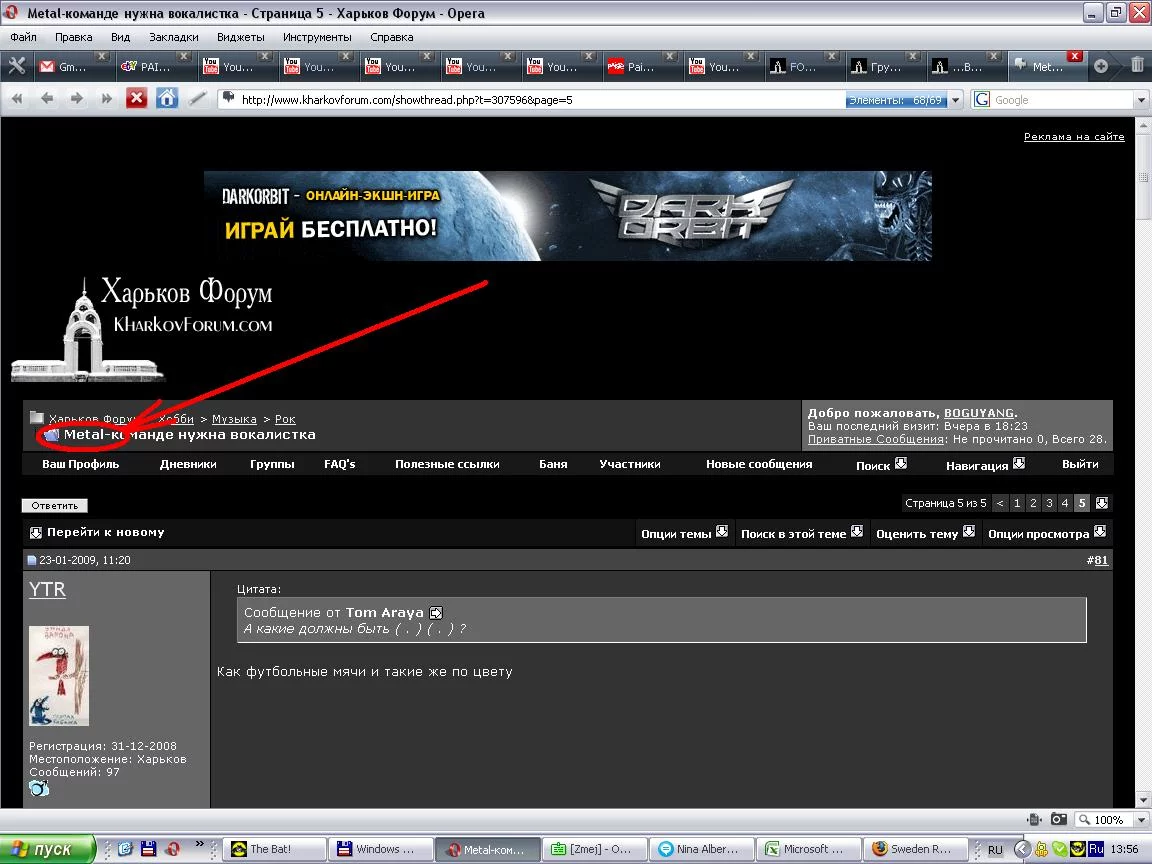Open Приватные Сообщения link

click(x=876, y=439)
